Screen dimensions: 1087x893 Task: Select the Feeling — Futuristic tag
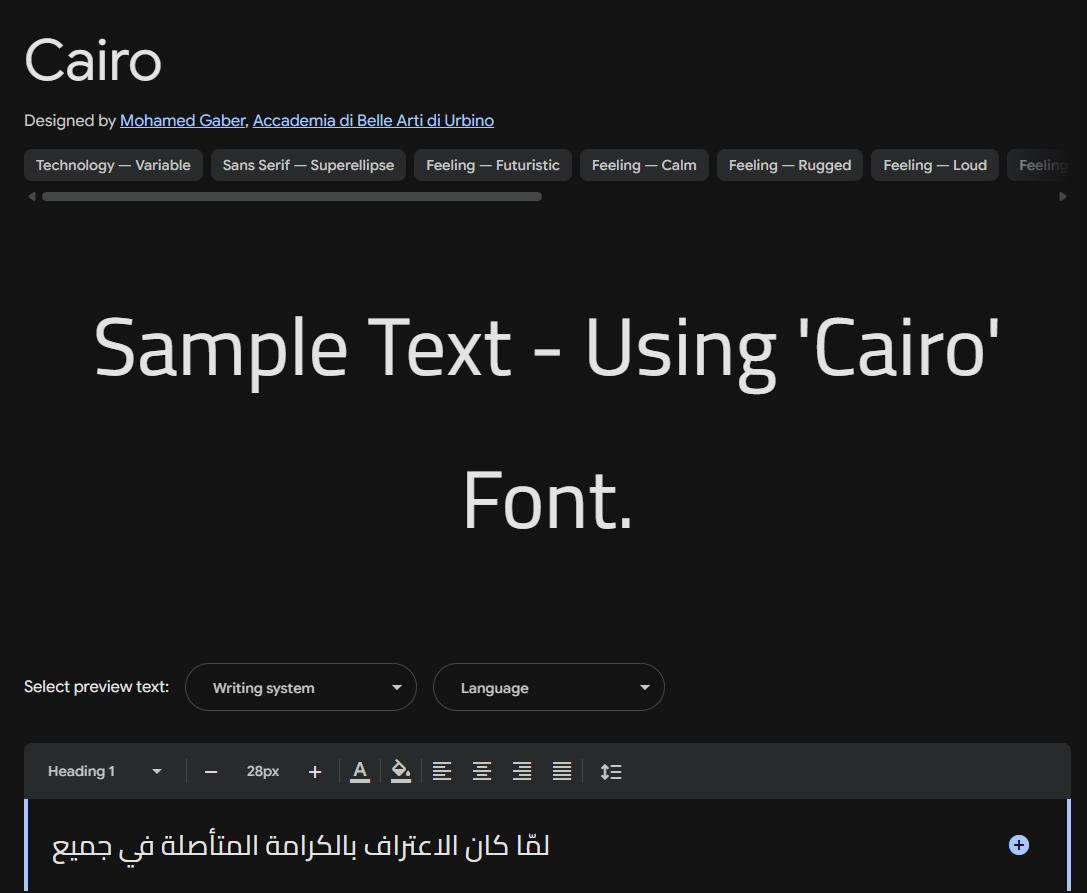493,165
